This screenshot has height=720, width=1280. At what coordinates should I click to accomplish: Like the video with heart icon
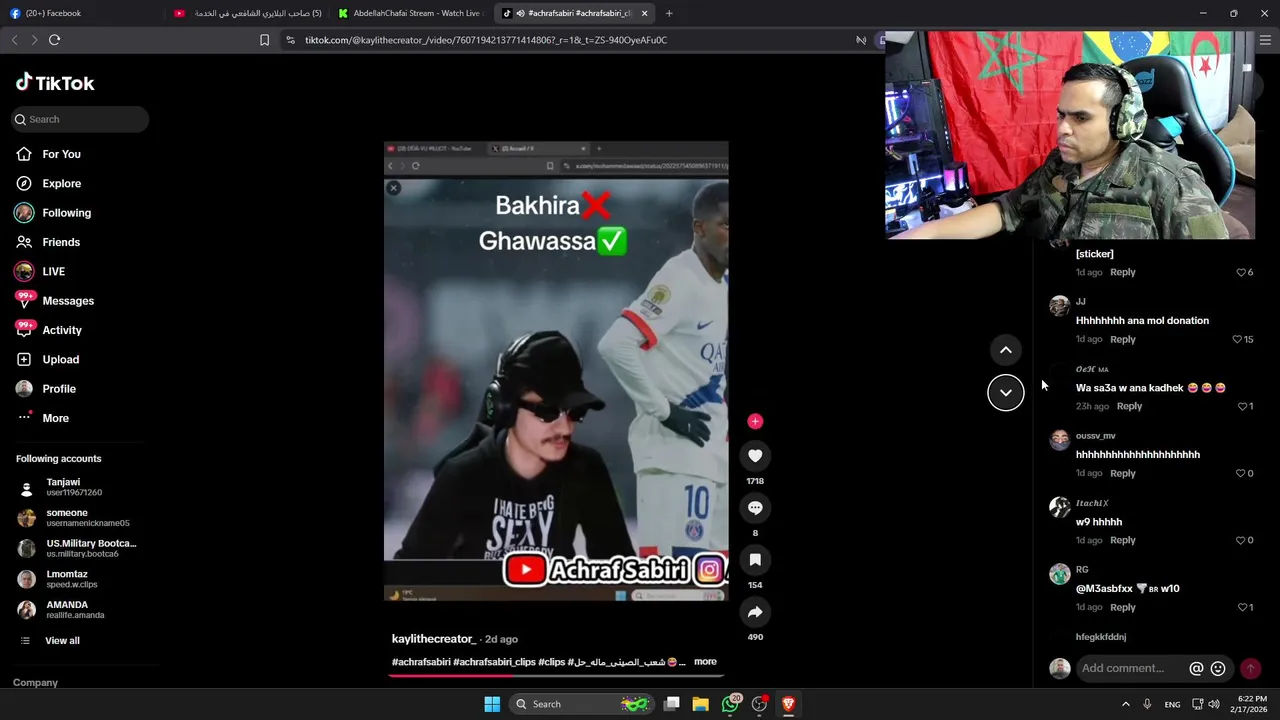(x=755, y=456)
